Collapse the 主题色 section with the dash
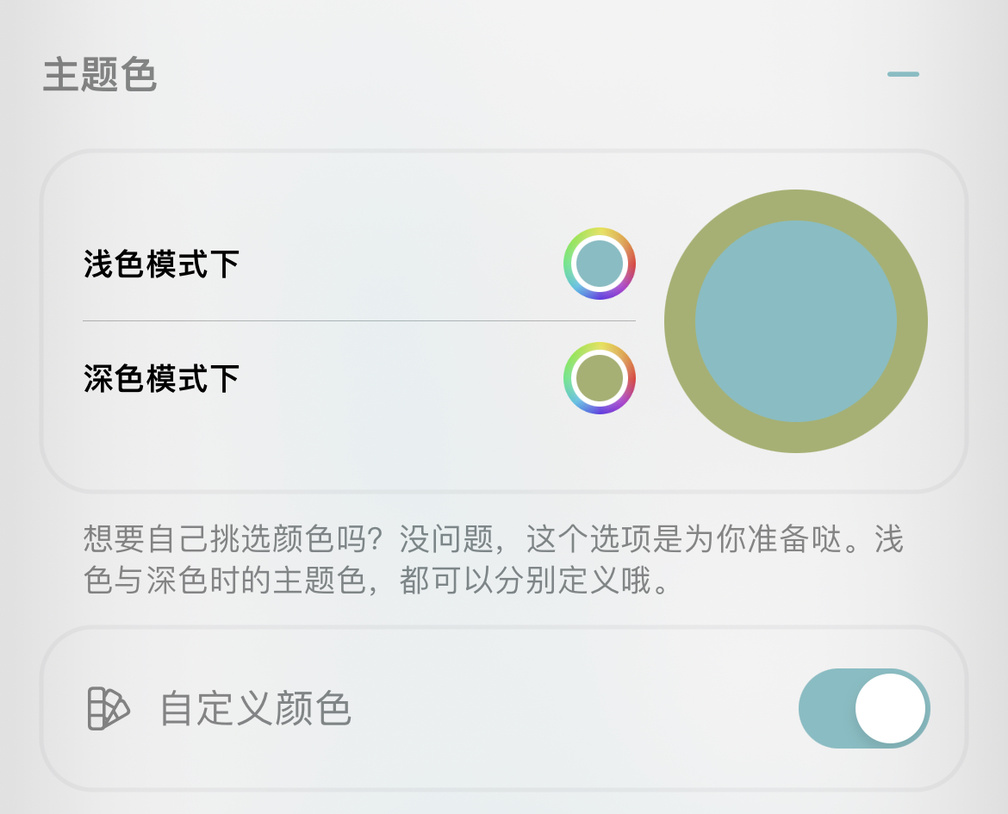Image resolution: width=1008 pixels, height=814 pixels. coord(902,74)
